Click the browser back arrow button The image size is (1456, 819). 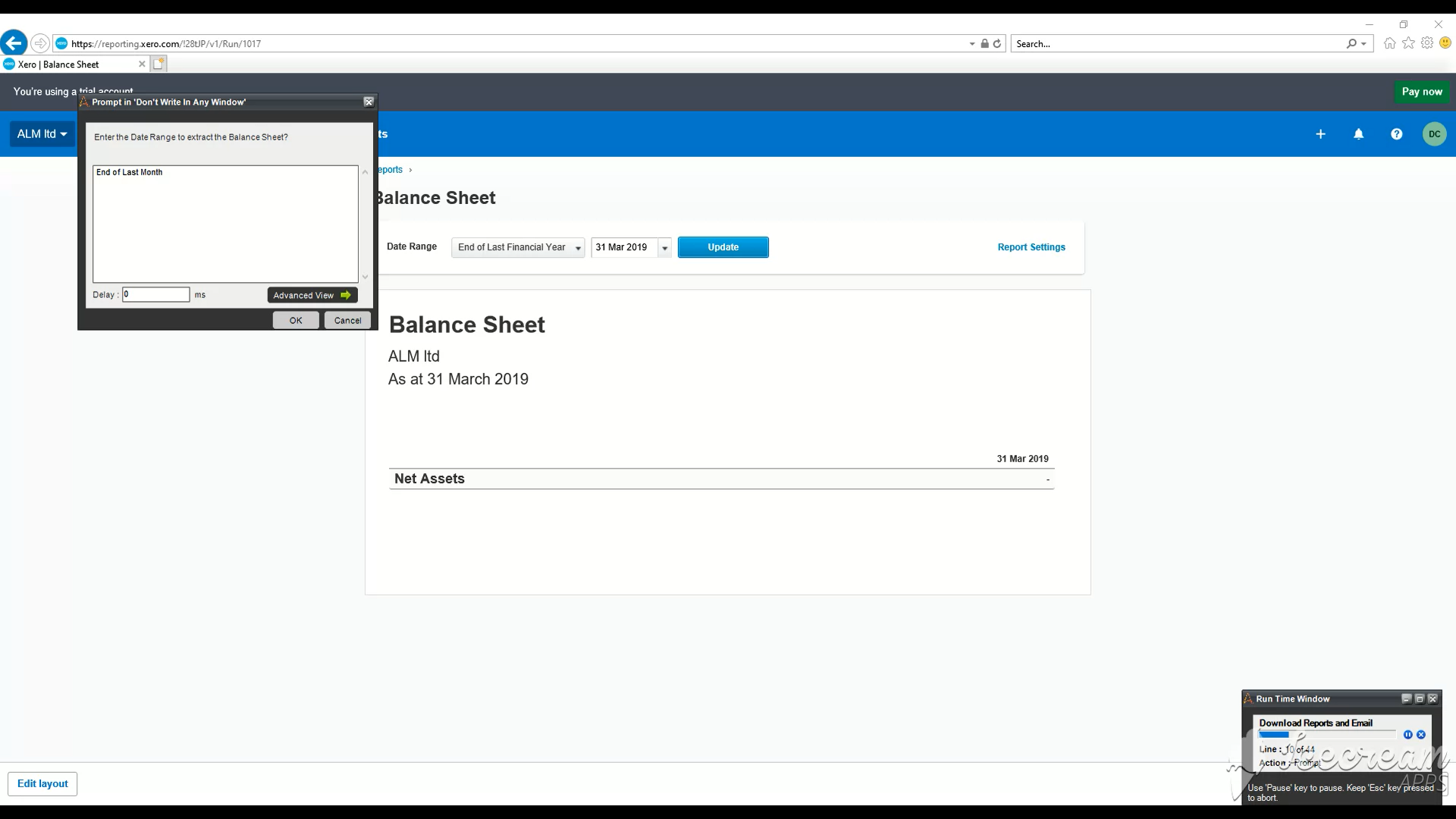14,43
